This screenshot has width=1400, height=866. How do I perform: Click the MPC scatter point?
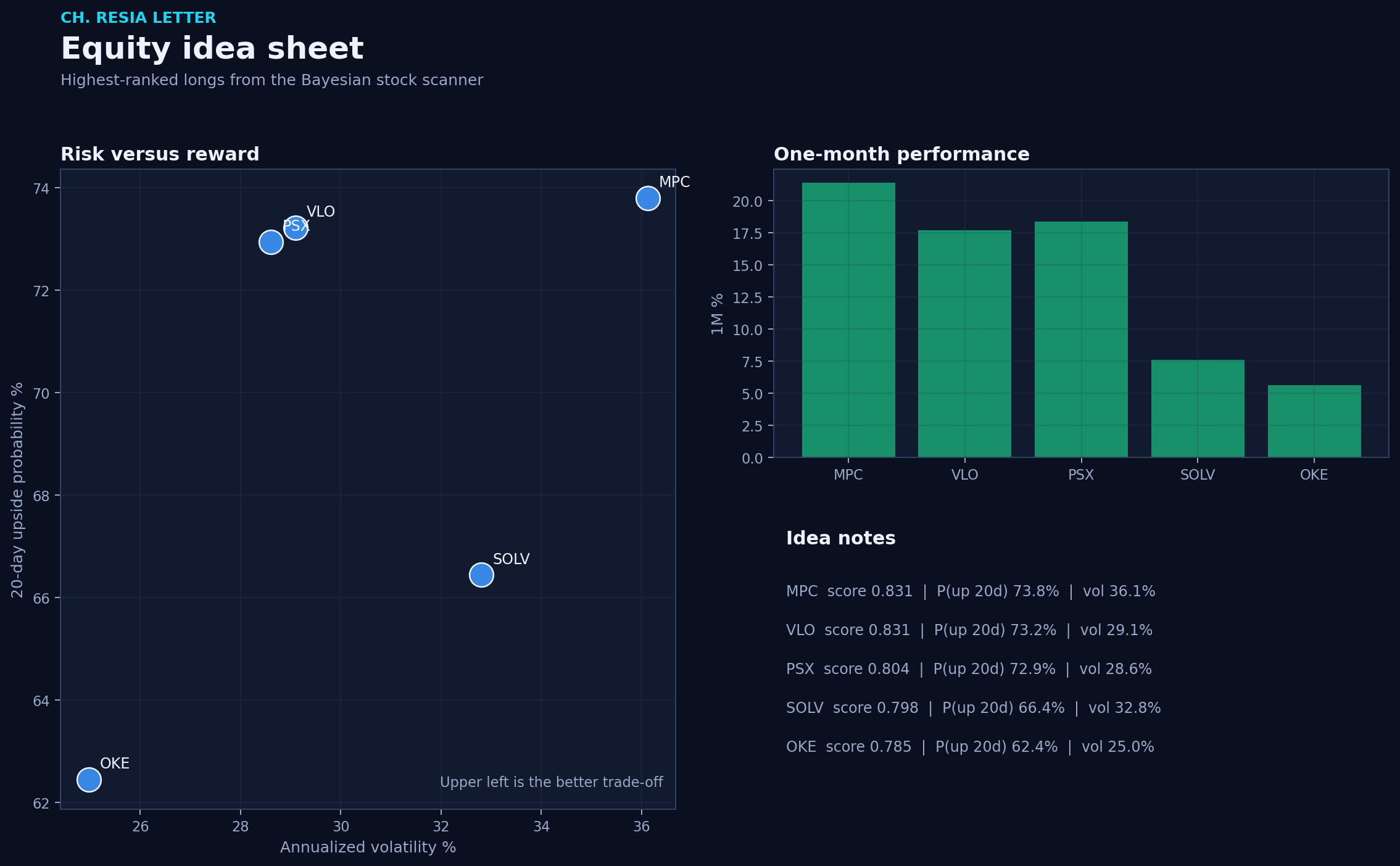click(x=648, y=198)
